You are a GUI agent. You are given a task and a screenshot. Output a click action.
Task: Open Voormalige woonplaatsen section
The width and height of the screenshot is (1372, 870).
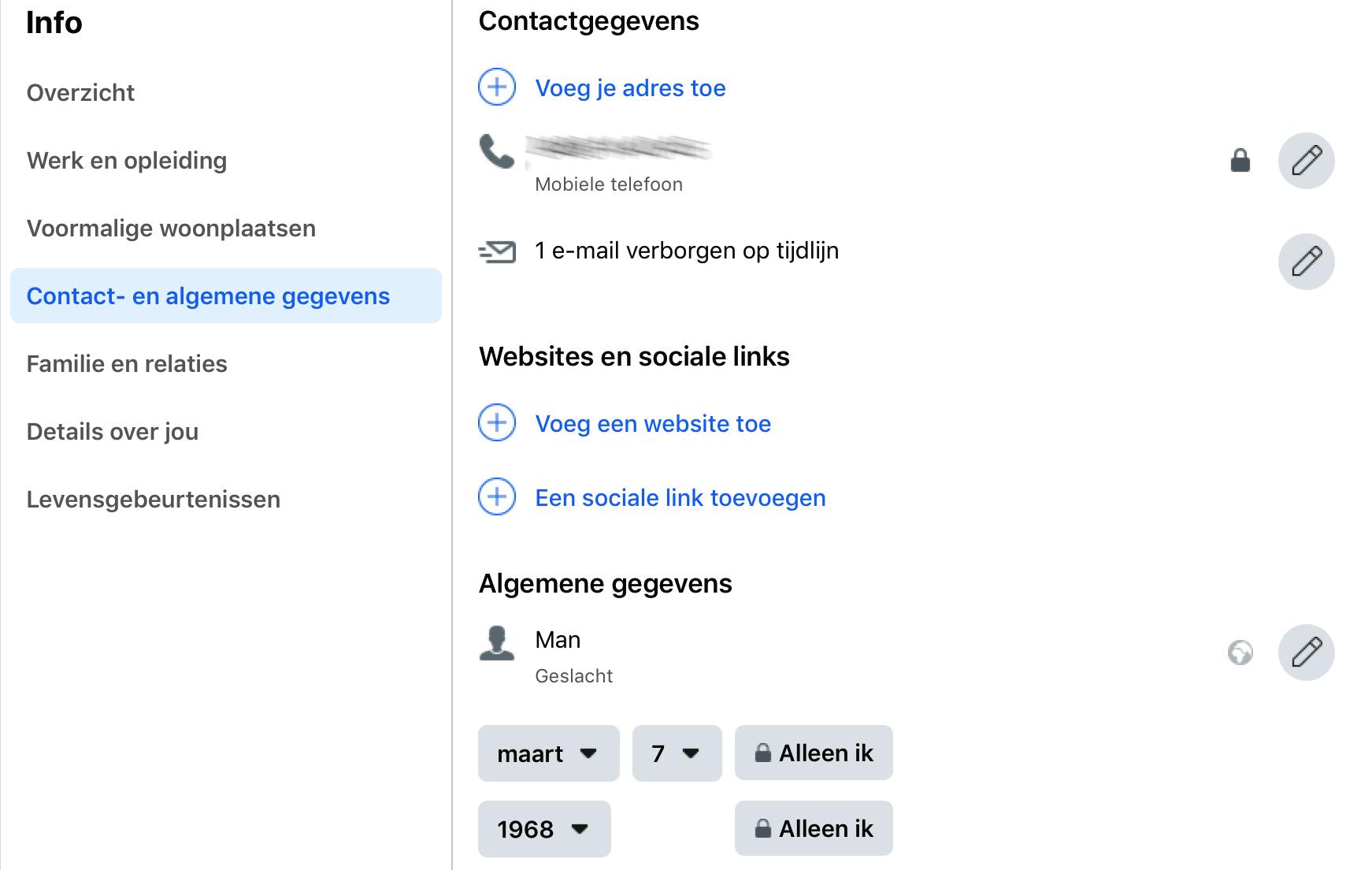(x=171, y=229)
